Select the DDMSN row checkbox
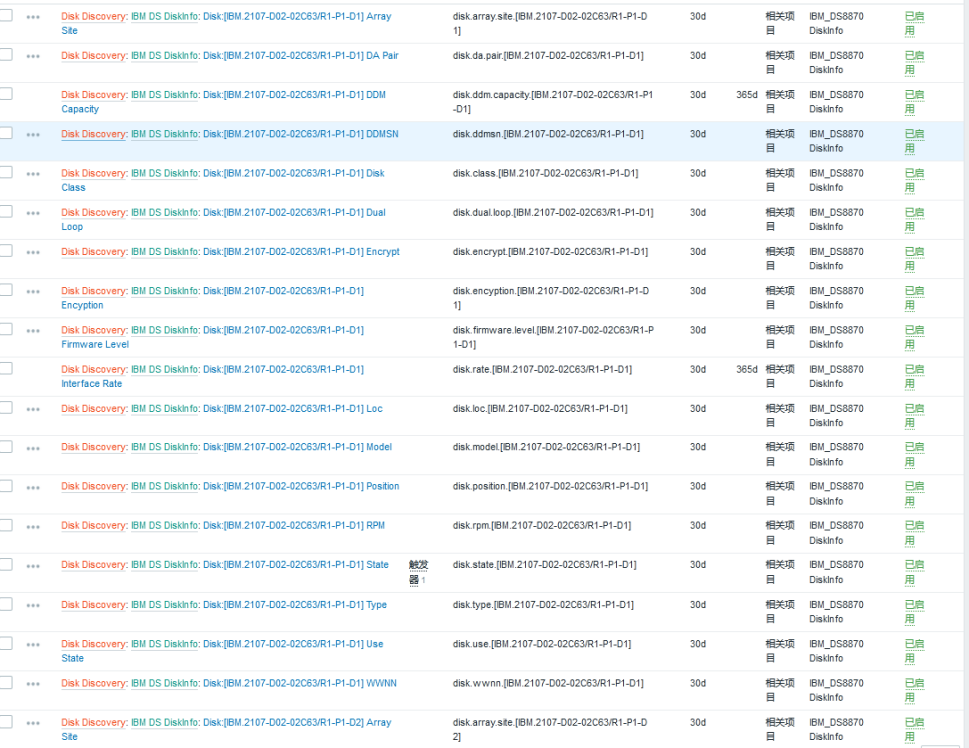This screenshot has height=748, width=969. 6,133
